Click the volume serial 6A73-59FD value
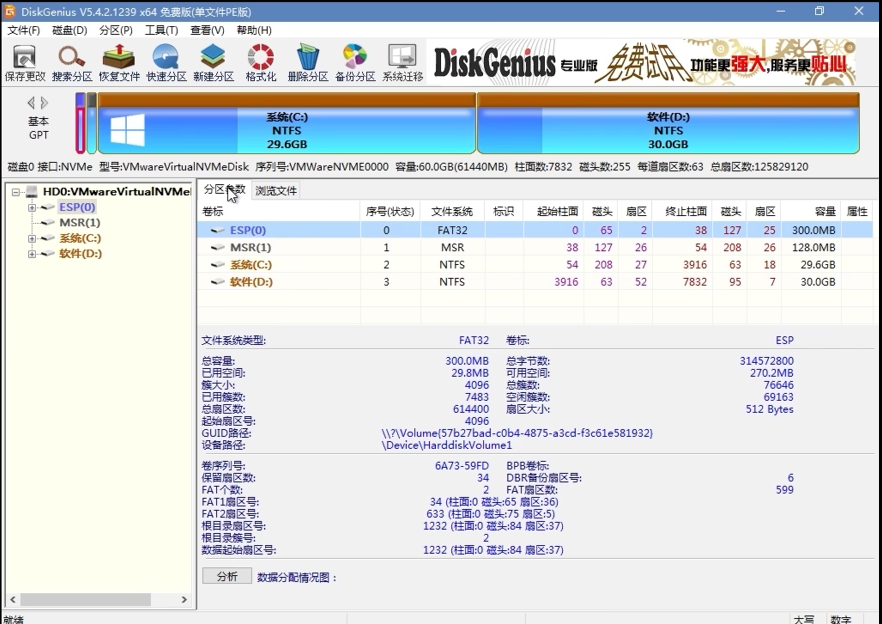The image size is (882, 624). pyautogui.click(x=462, y=466)
